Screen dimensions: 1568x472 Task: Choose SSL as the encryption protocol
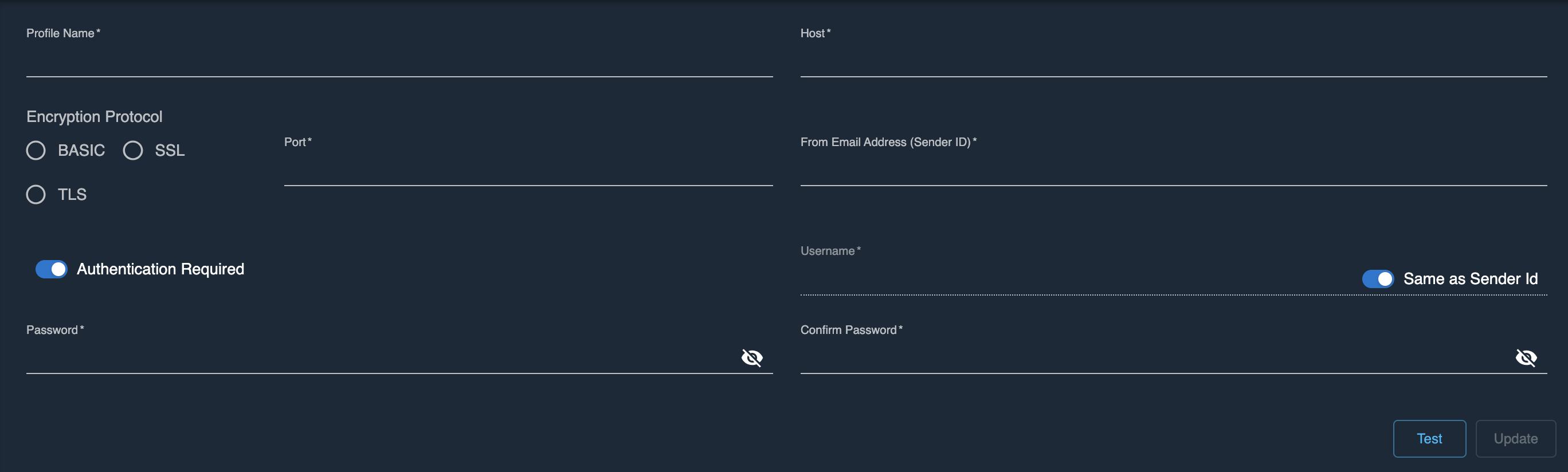pos(134,150)
